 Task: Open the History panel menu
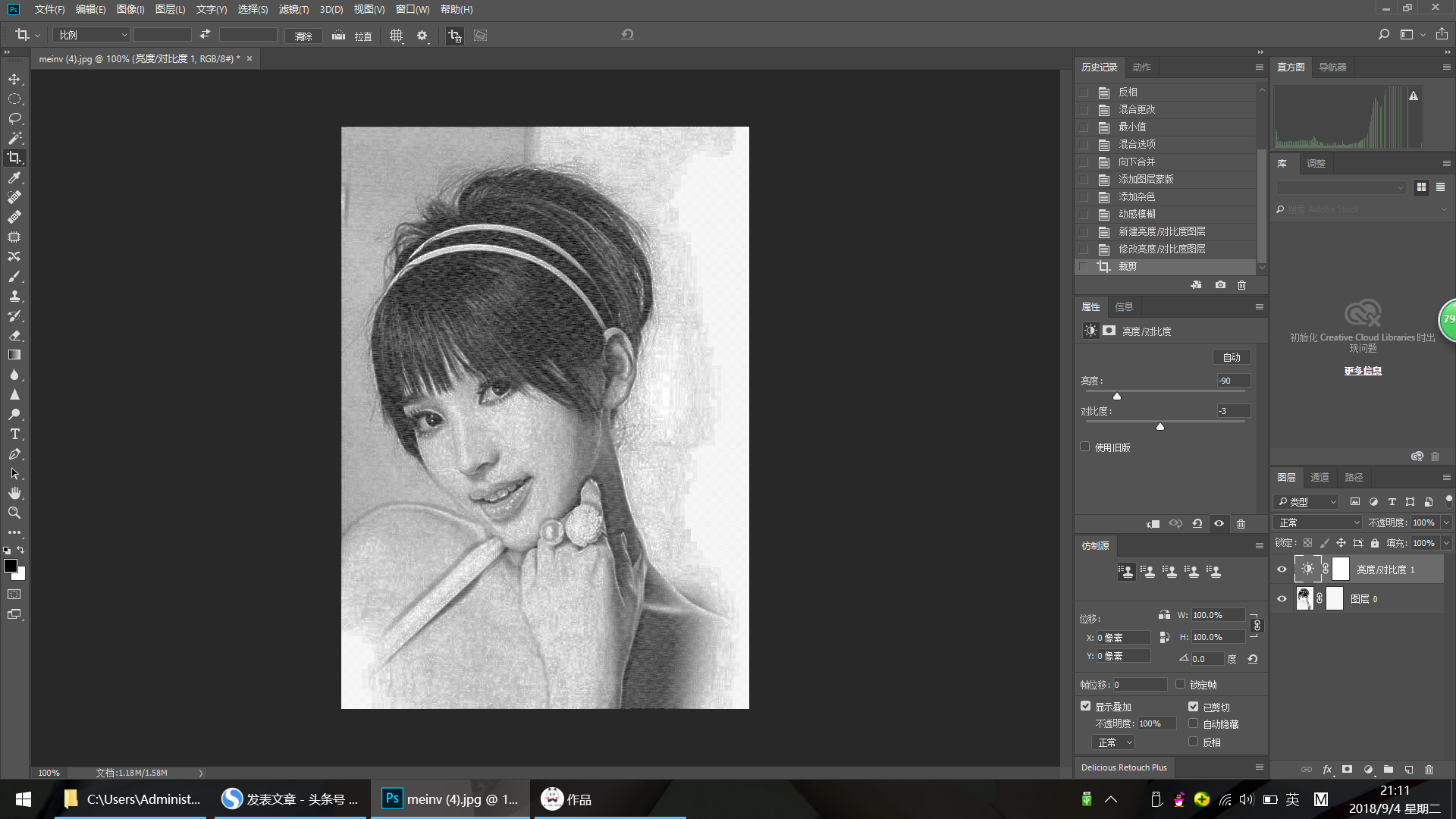1259,67
